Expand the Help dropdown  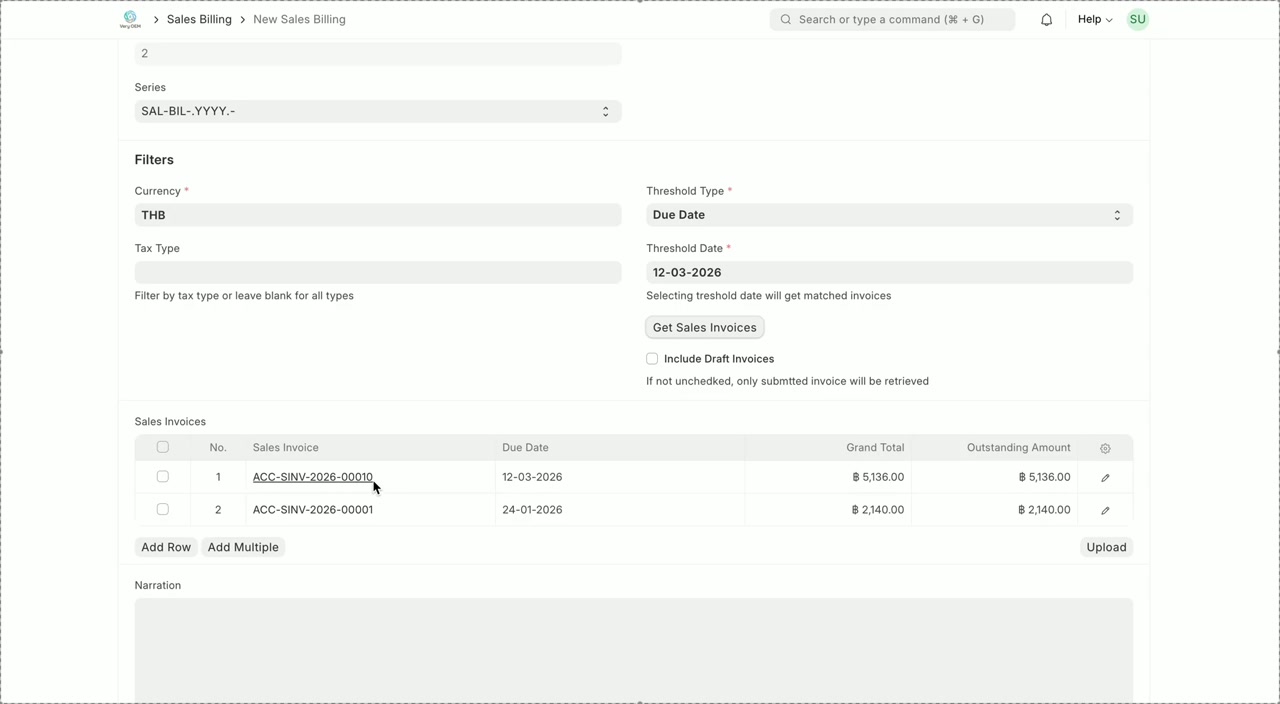(x=1094, y=19)
